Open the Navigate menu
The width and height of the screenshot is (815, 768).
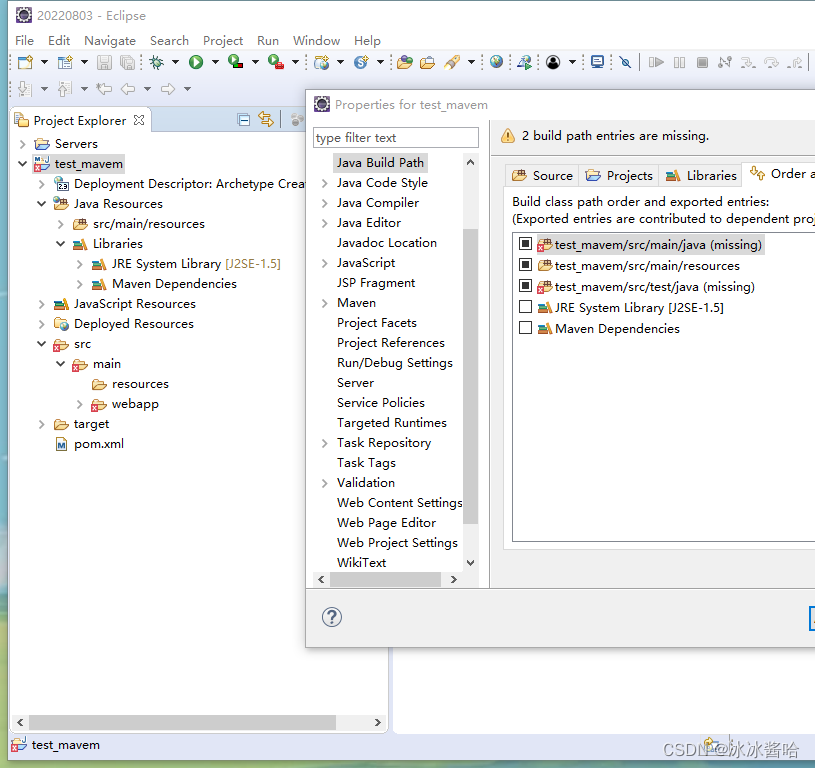point(110,41)
